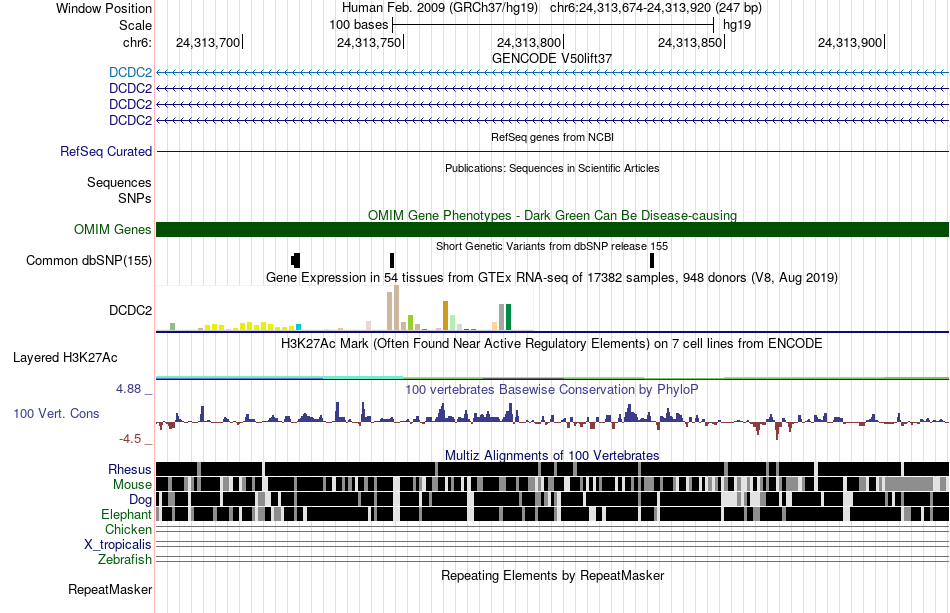Open the H3K27Ac Mark track title
This screenshot has height=613, width=950.
552,343
